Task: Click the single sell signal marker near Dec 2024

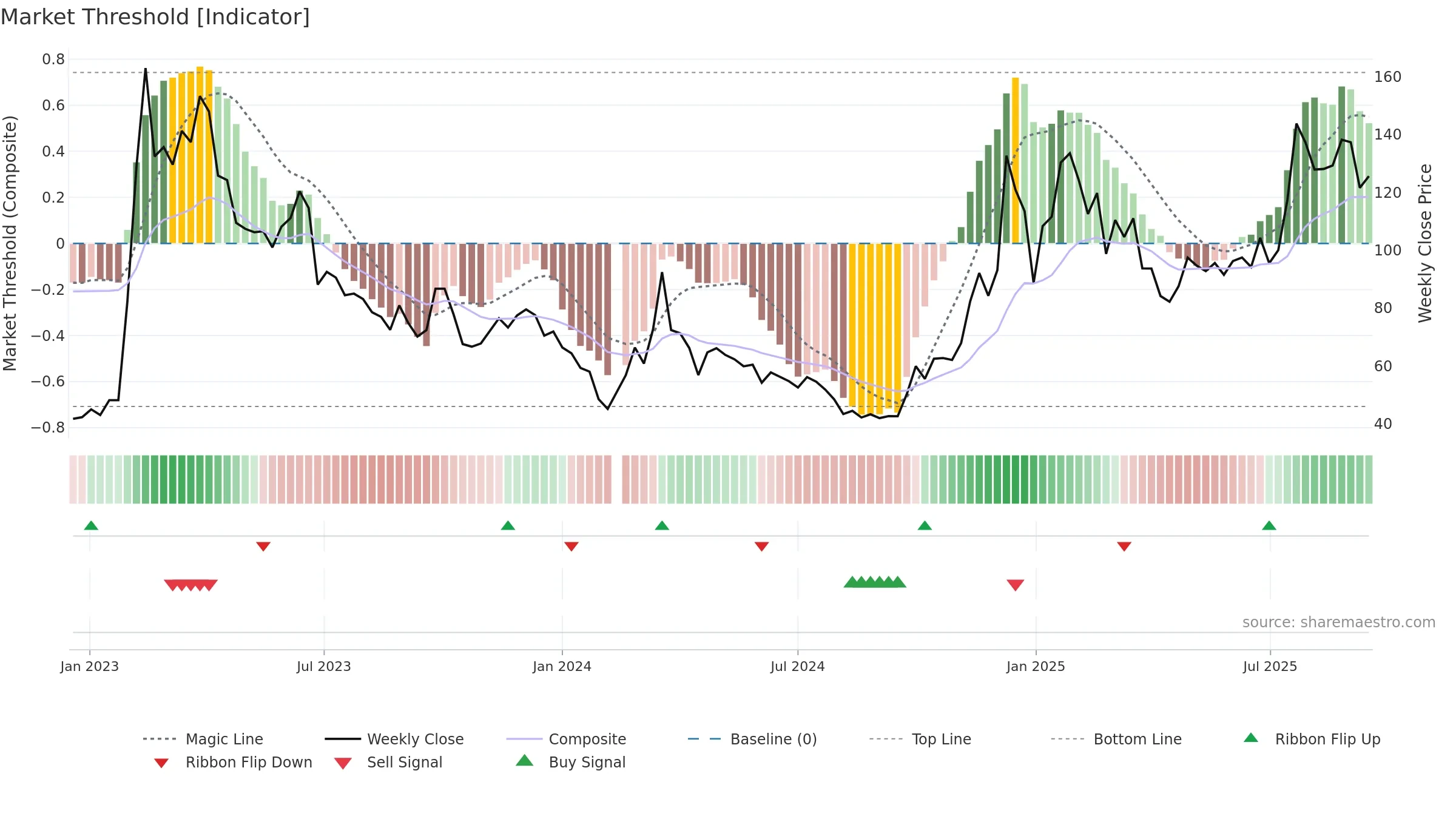Action: (1016, 585)
